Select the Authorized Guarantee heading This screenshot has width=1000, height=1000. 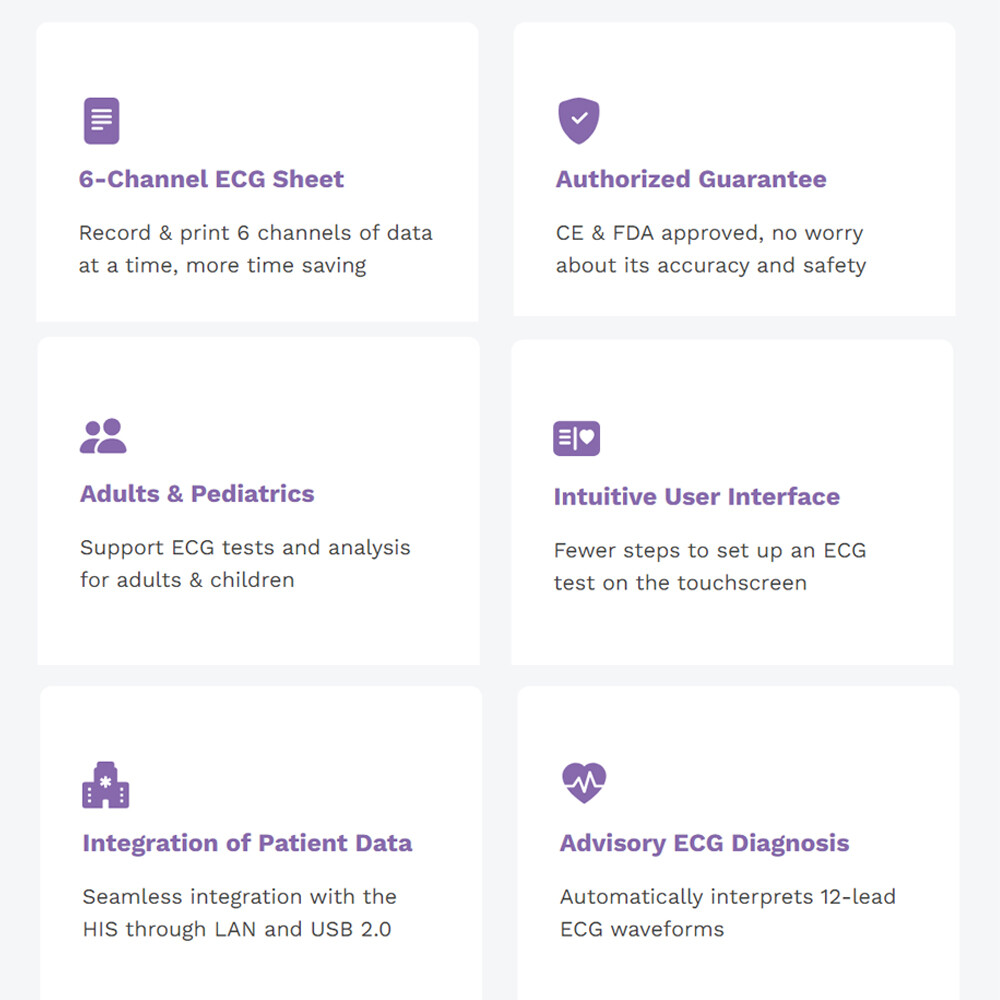click(691, 180)
